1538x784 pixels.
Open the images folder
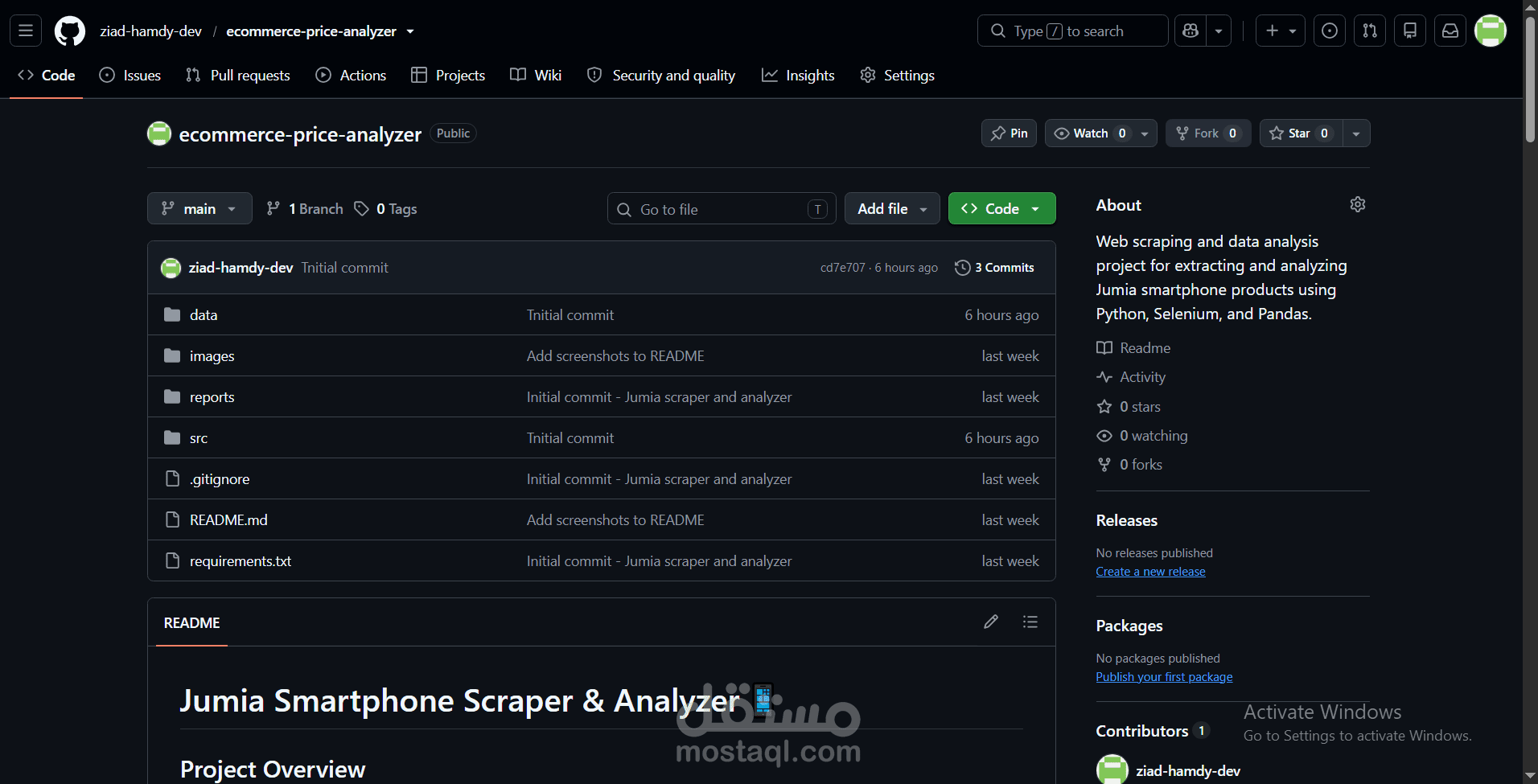tap(212, 356)
